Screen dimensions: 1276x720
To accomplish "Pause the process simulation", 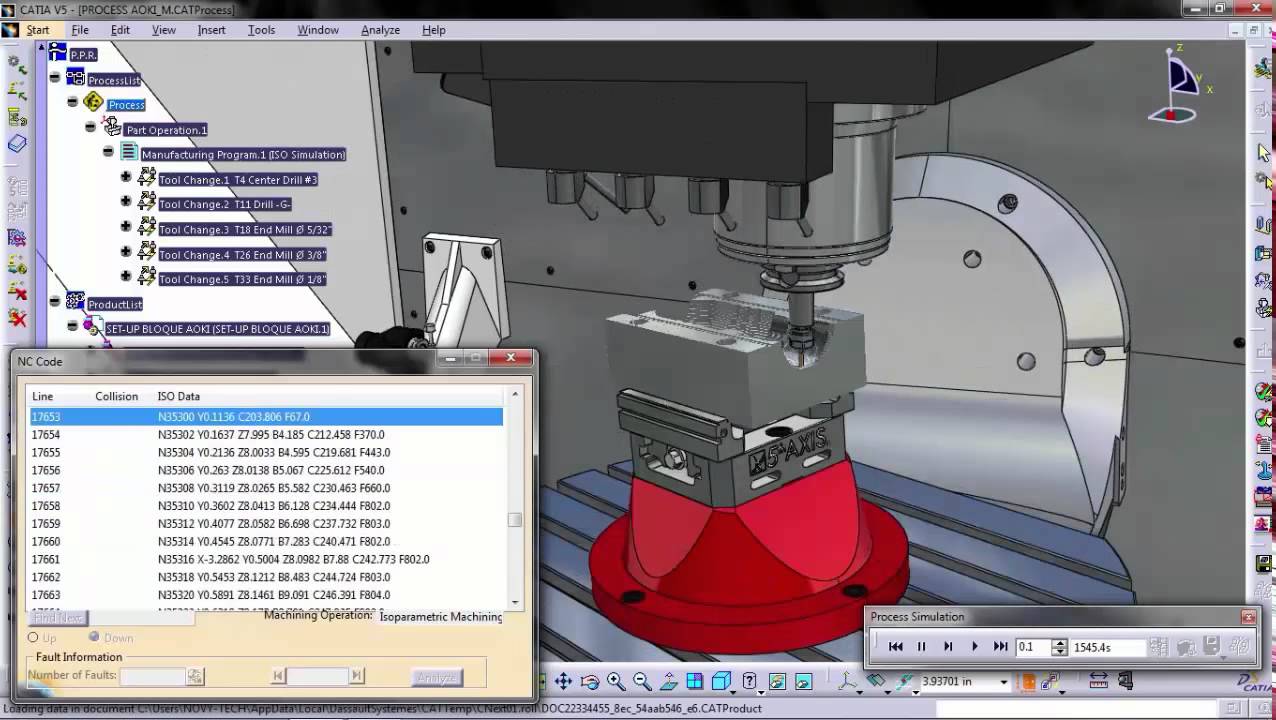I will (x=921, y=647).
